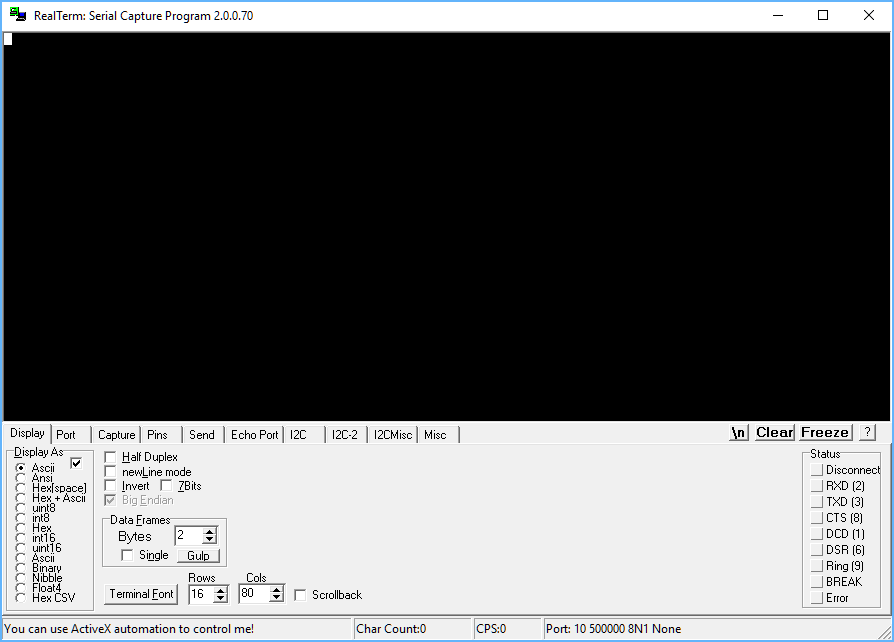Enable Half Duplex mode
Viewport: 894px width, 642px height.
pos(109,457)
